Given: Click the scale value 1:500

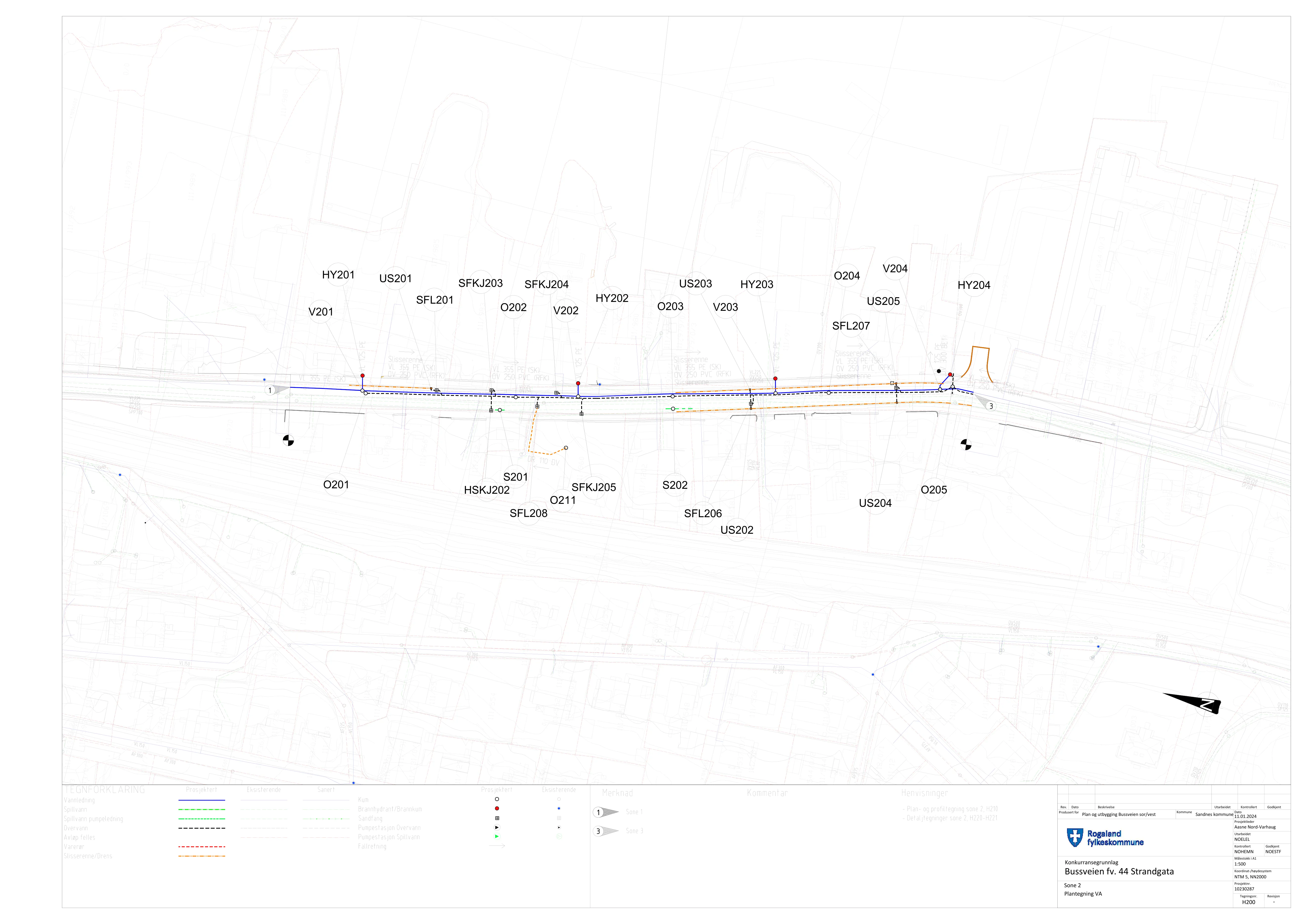Looking at the screenshot, I should pyautogui.click(x=1240, y=864).
